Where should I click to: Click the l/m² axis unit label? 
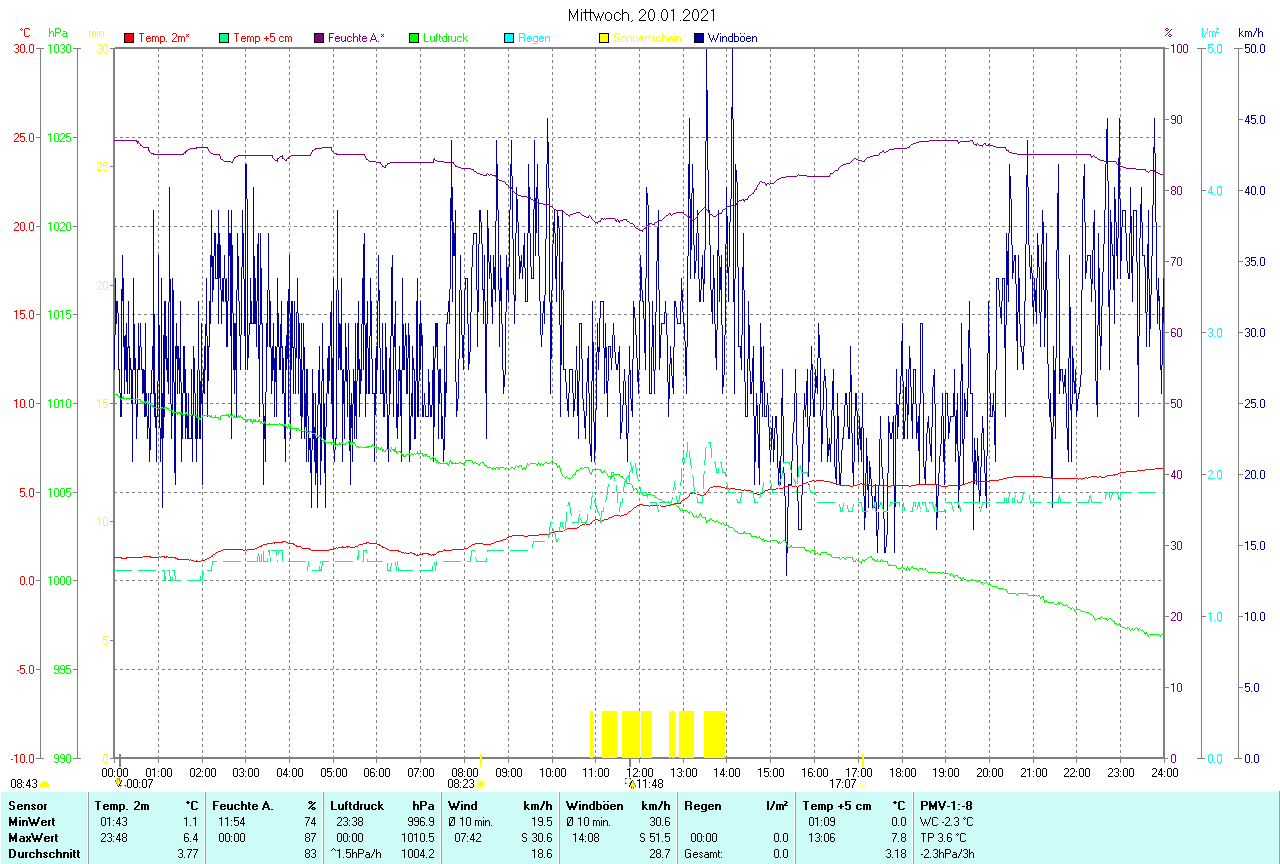click(1211, 33)
